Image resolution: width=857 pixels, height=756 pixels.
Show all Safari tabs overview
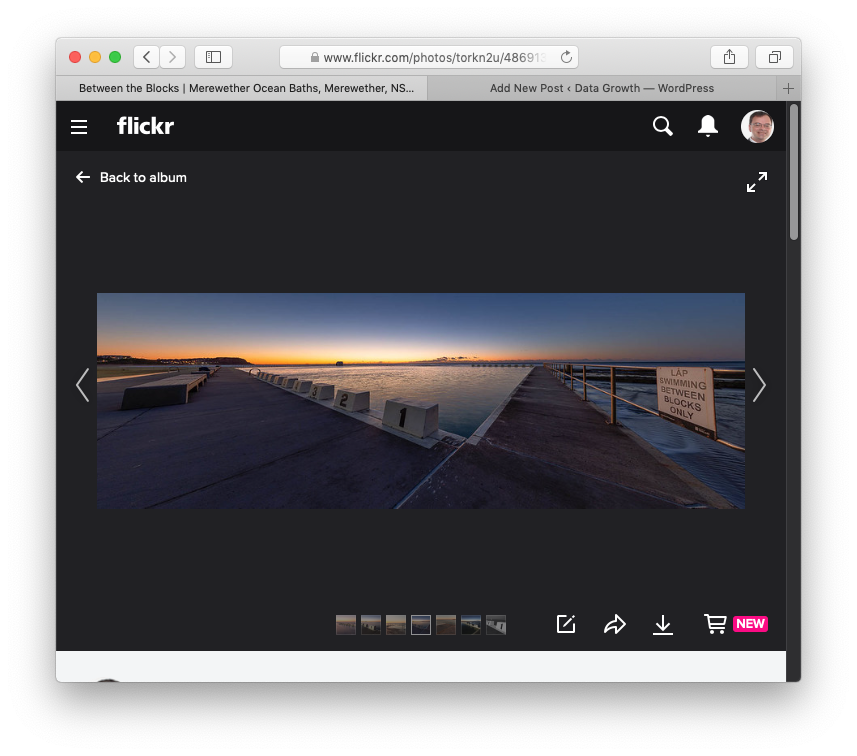[774, 57]
